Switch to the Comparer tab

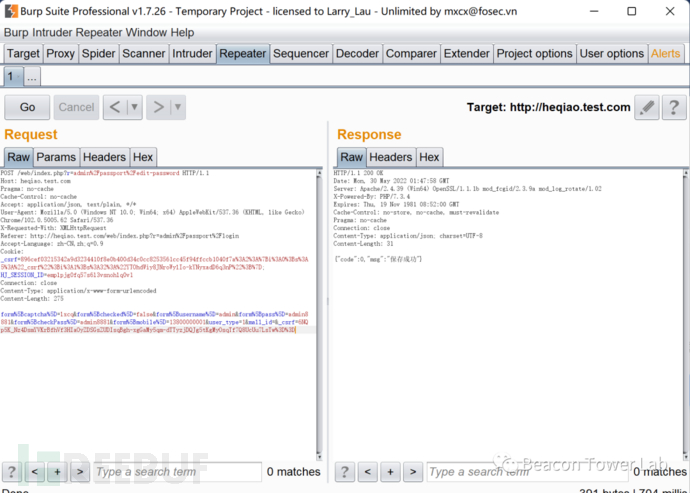(x=411, y=54)
